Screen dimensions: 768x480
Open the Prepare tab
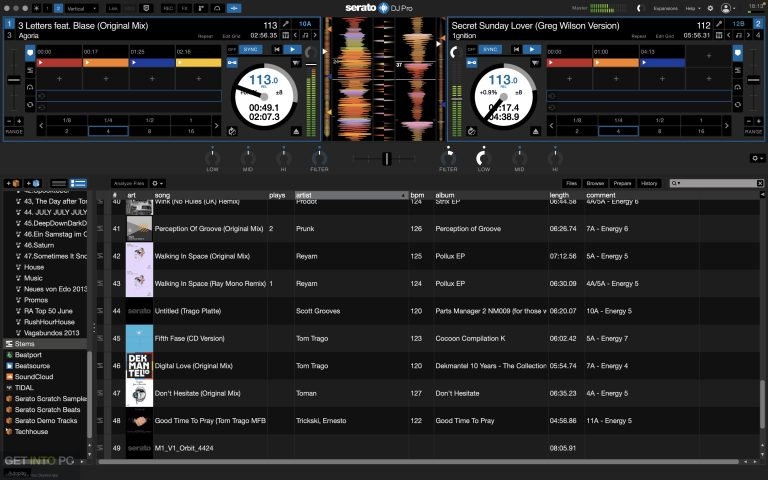(x=622, y=183)
